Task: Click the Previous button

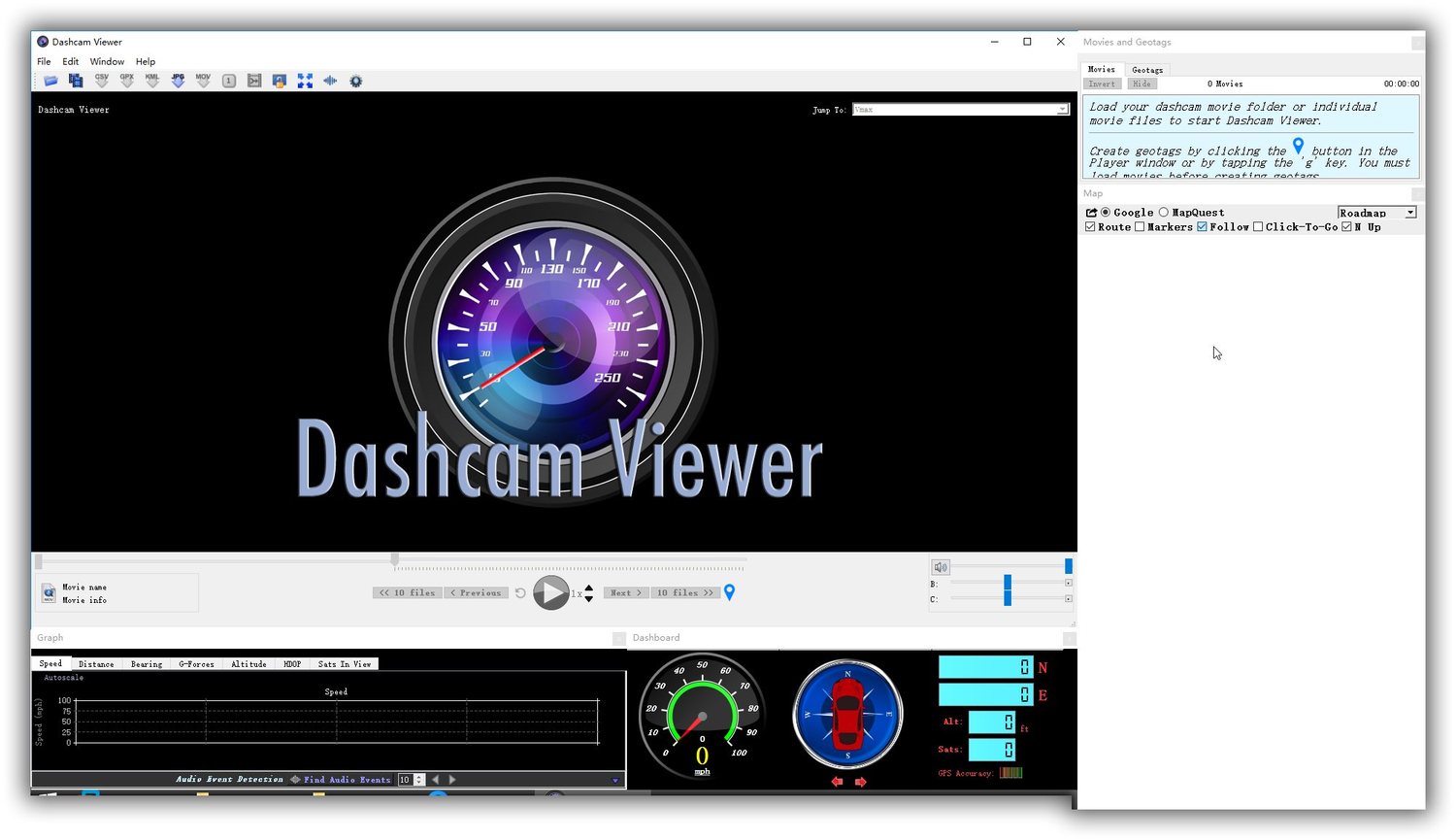Action: pyautogui.click(x=476, y=592)
